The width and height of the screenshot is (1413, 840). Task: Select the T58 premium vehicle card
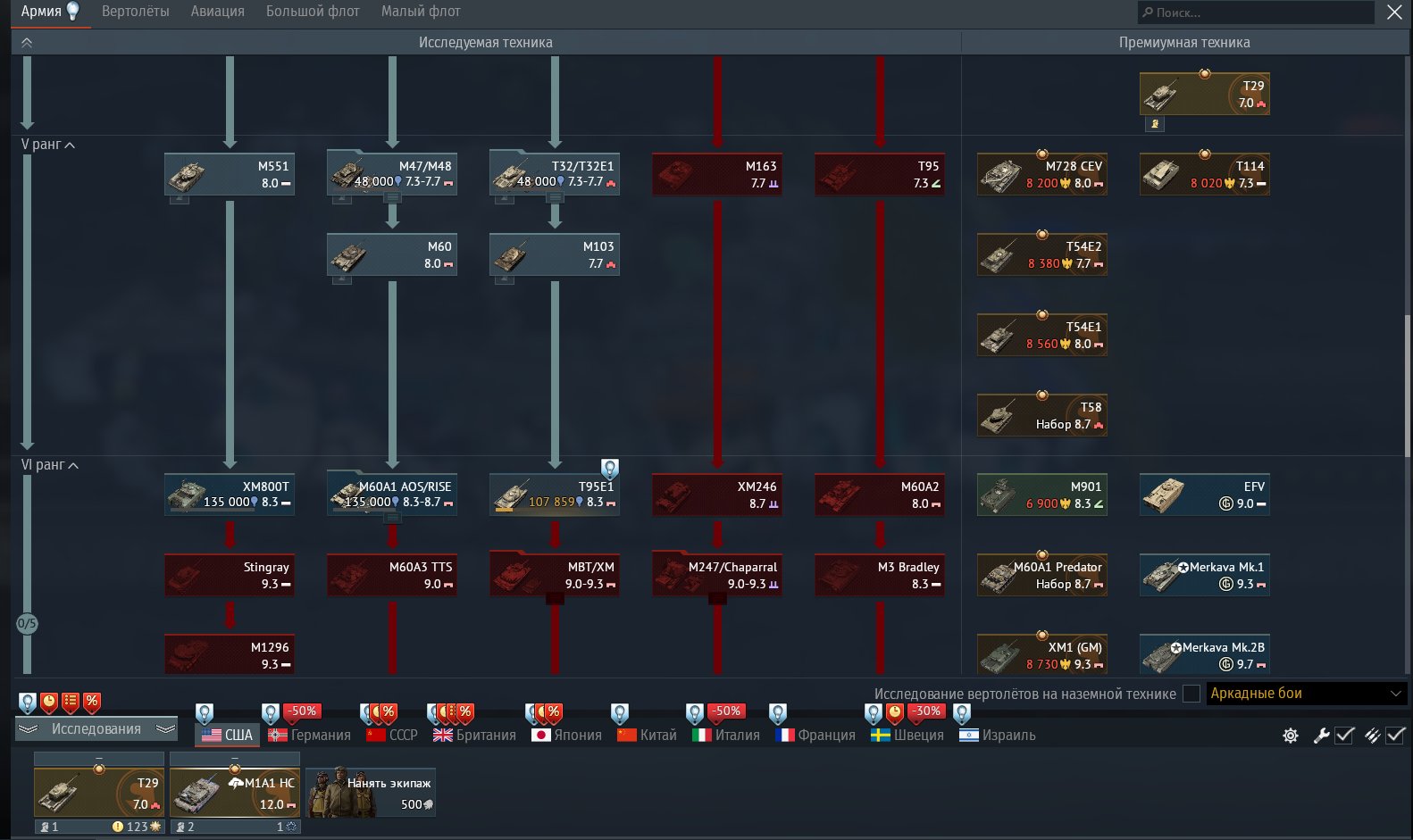click(x=1042, y=415)
